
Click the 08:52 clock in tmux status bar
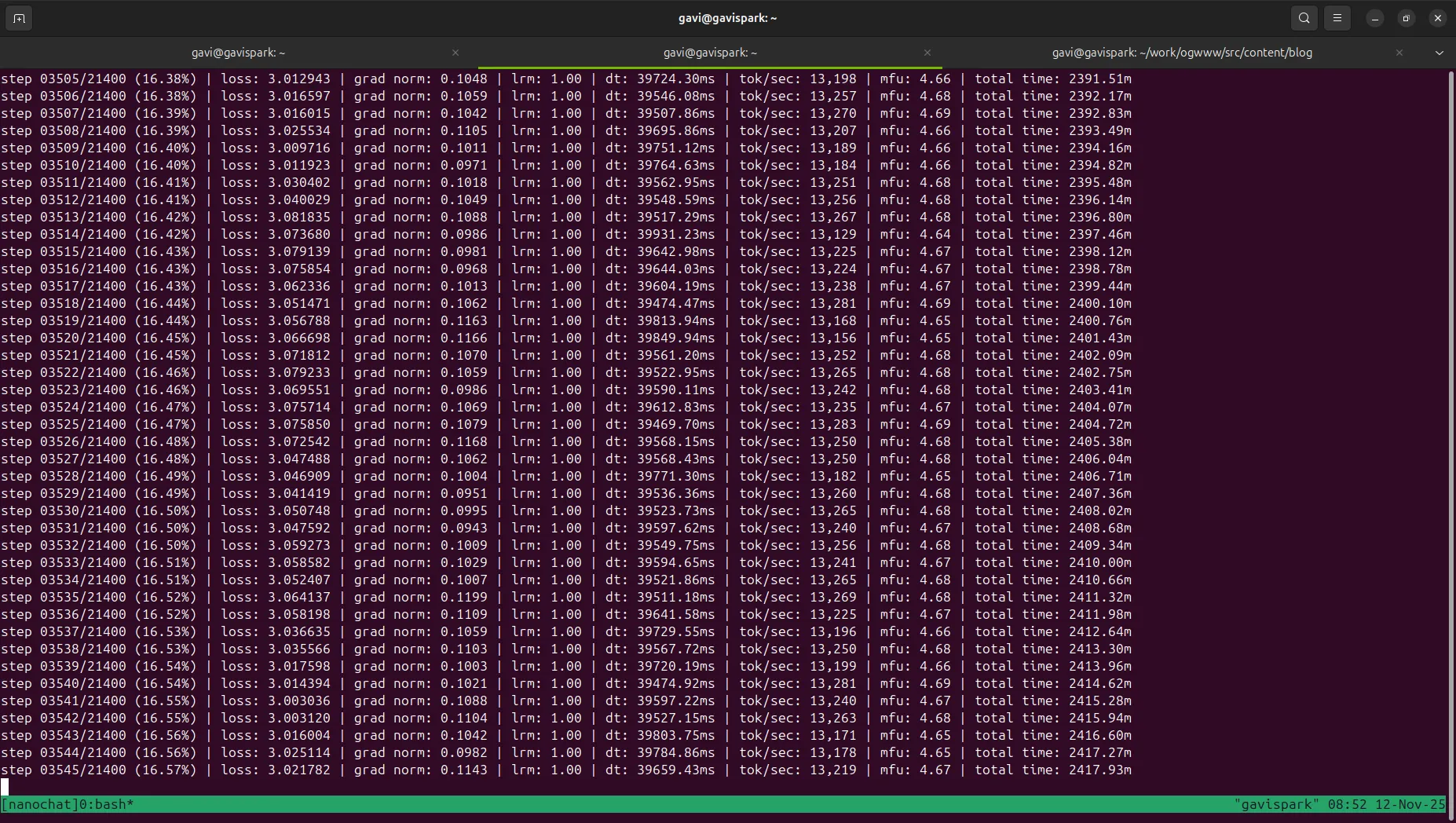[x=1347, y=804]
